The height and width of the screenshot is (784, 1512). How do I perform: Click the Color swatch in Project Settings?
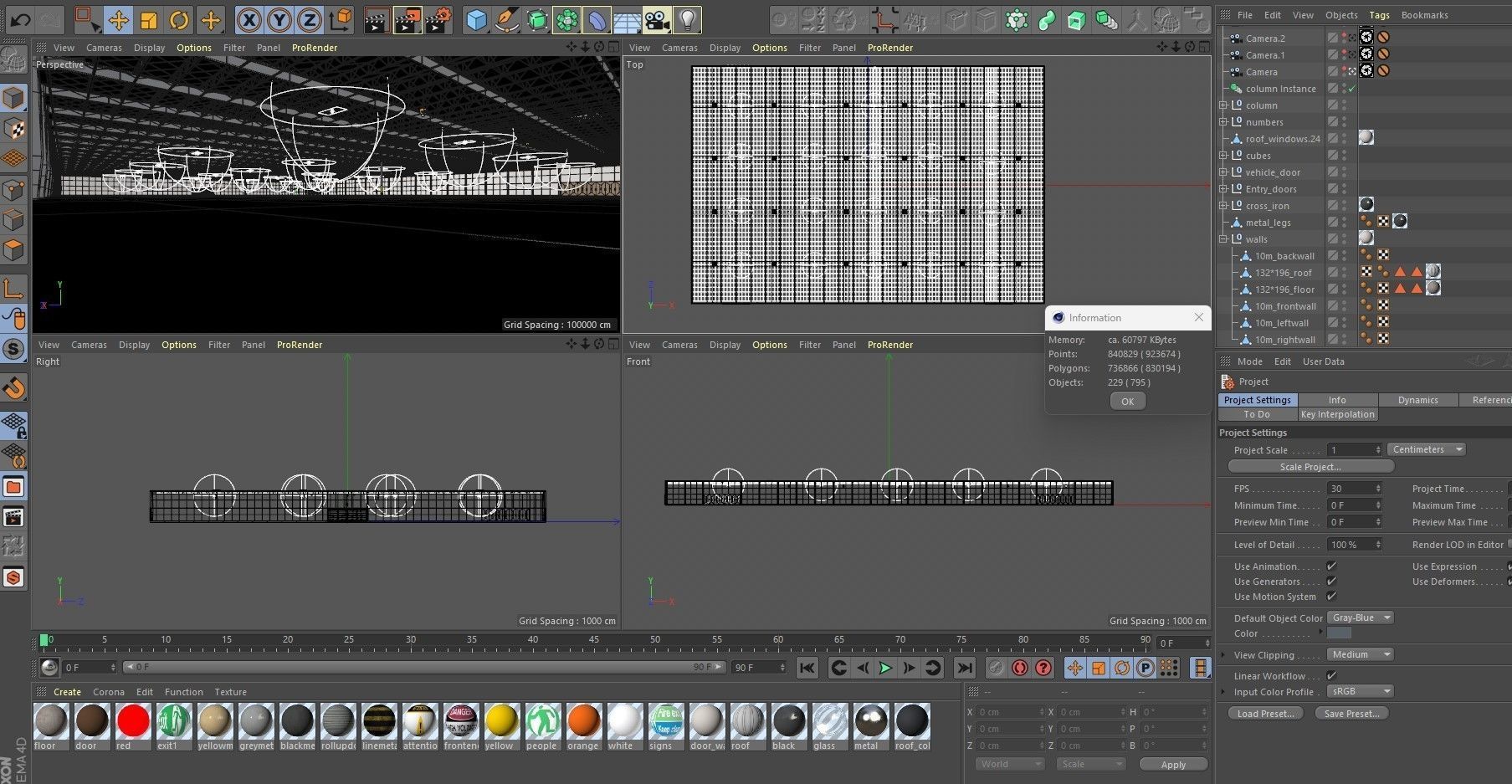[1340, 633]
